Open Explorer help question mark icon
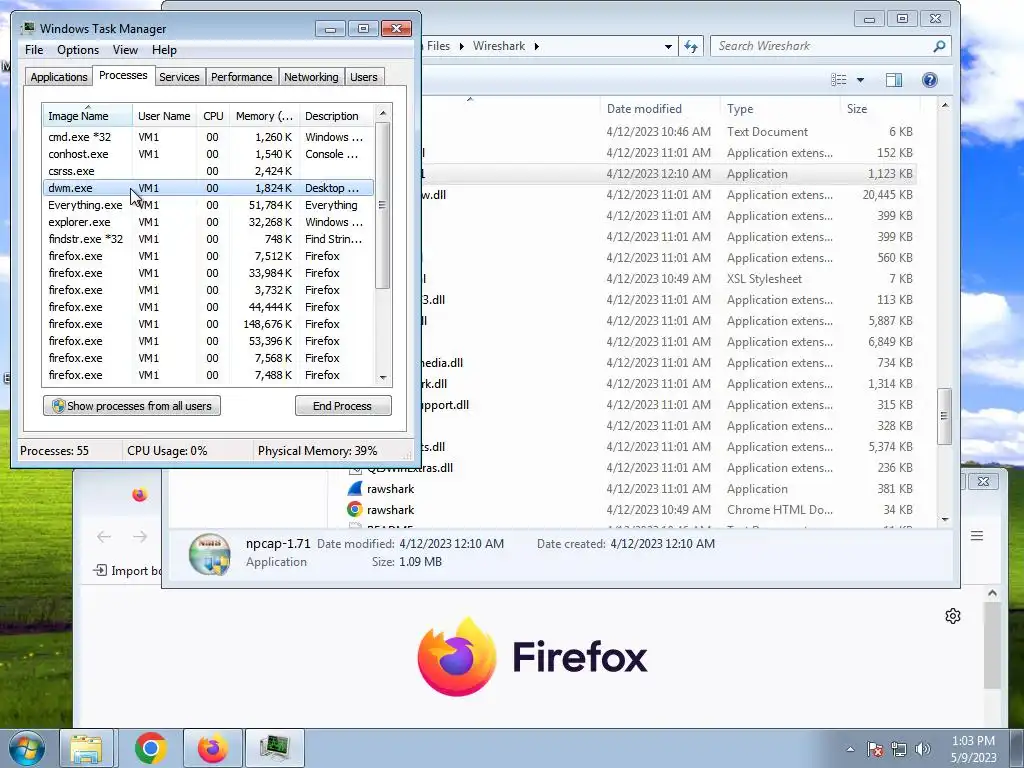 pyautogui.click(x=929, y=80)
